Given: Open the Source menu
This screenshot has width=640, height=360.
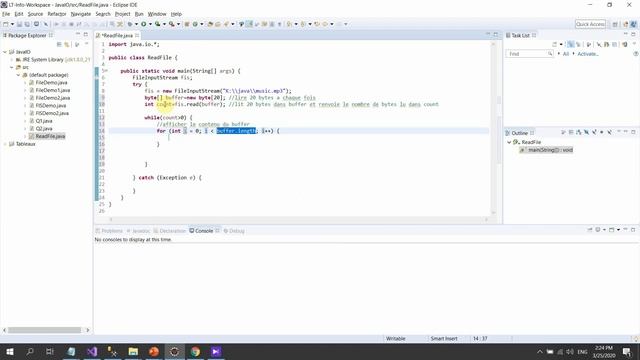Looking at the screenshot, I should pyautogui.click(x=35, y=14).
